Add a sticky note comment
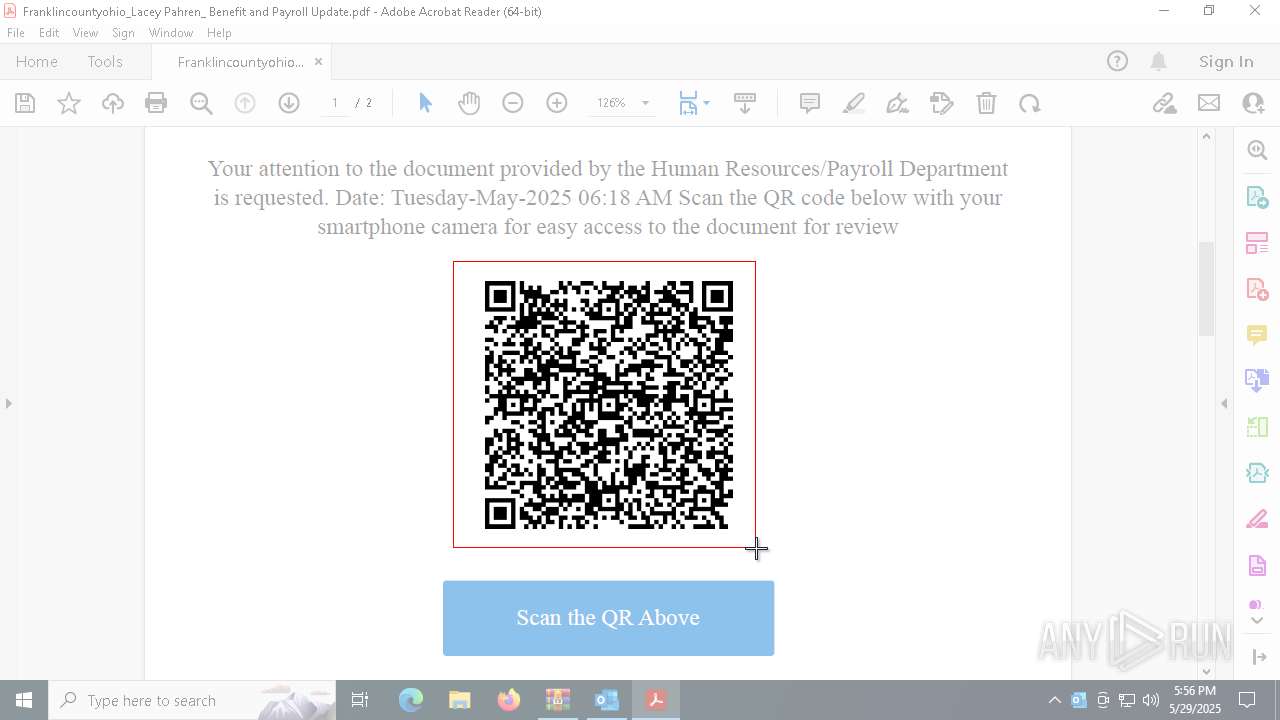The width and height of the screenshot is (1280, 720). click(810, 103)
